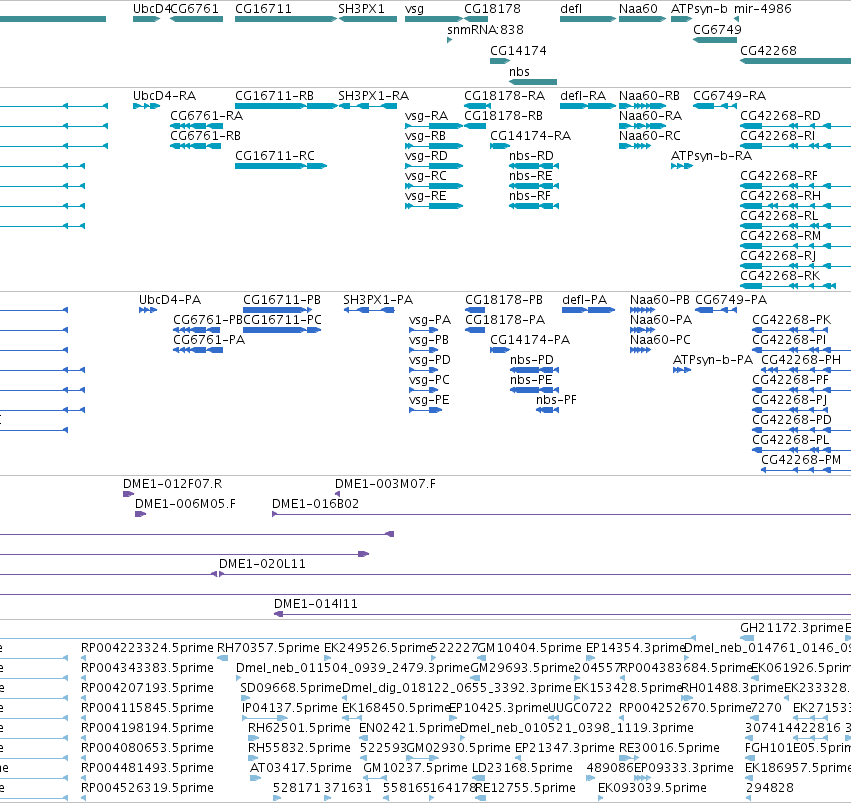Click the Naa60-PA protein label

(x=661, y=320)
